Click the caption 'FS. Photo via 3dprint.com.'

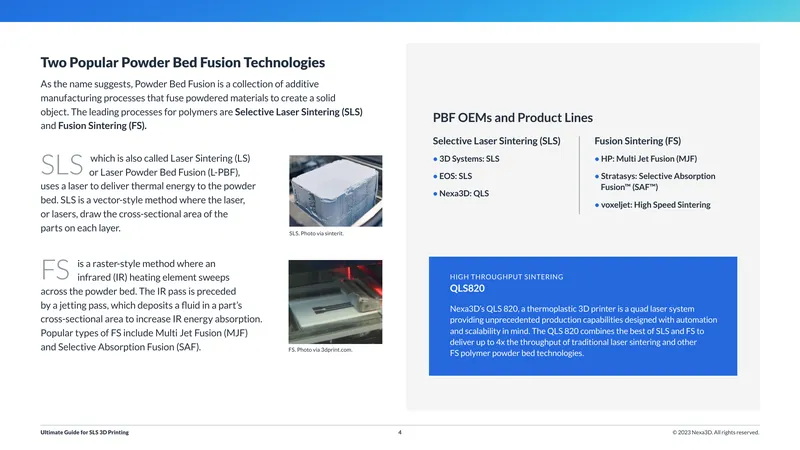coord(320,349)
